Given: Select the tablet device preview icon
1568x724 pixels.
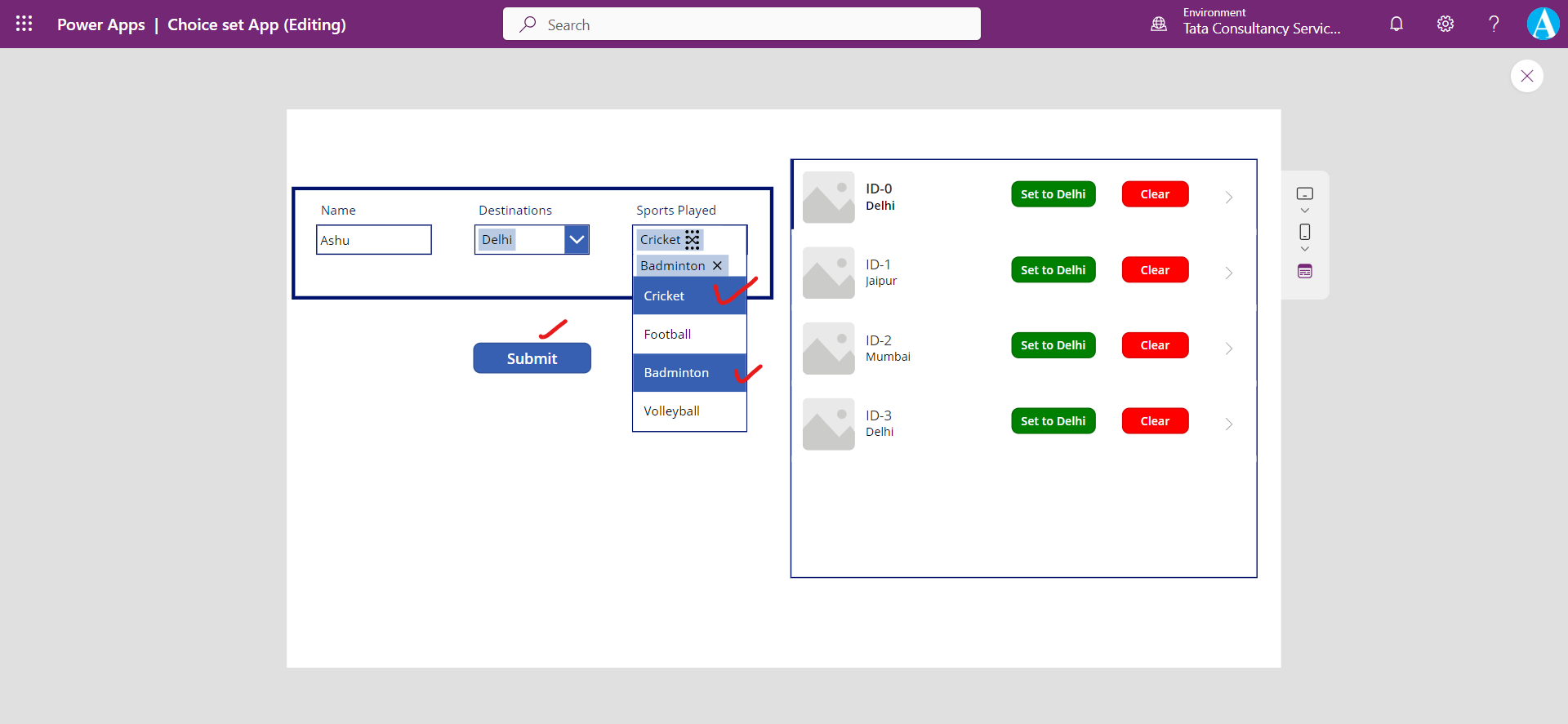Looking at the screenshot, I should pyautogui.click(x=1305, y=193).
